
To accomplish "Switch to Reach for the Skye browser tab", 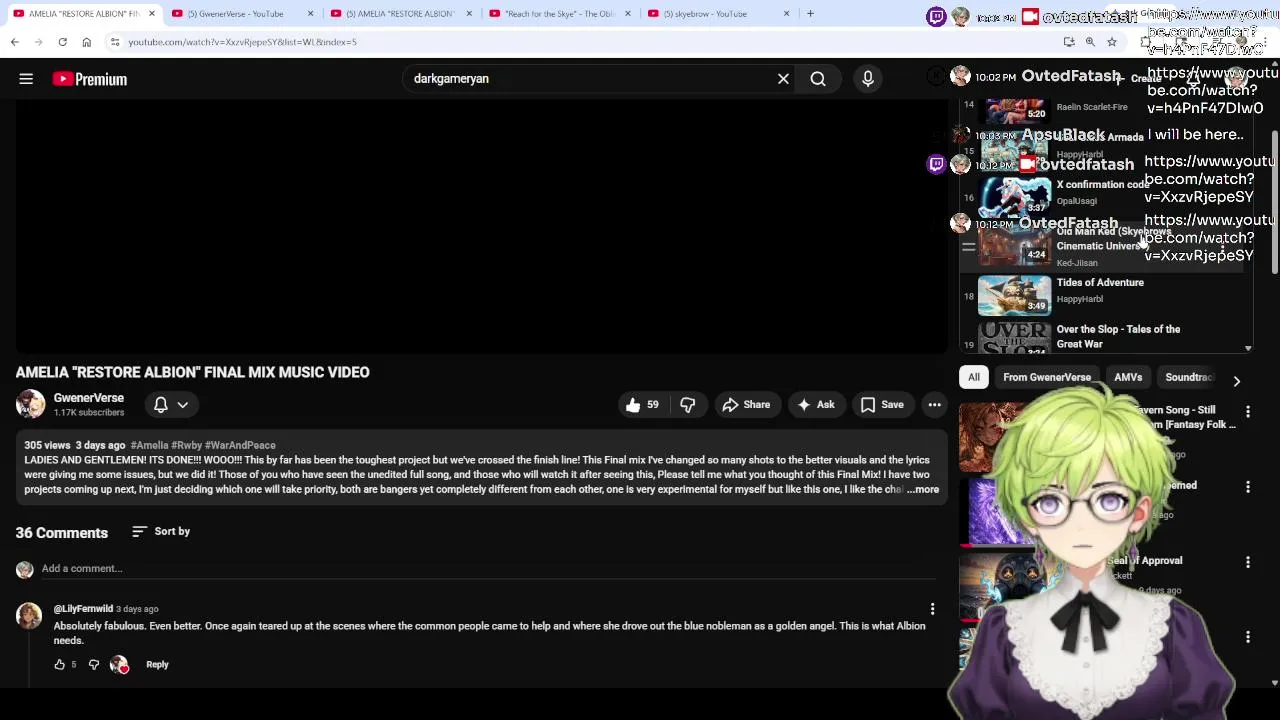I will point(558,14).
